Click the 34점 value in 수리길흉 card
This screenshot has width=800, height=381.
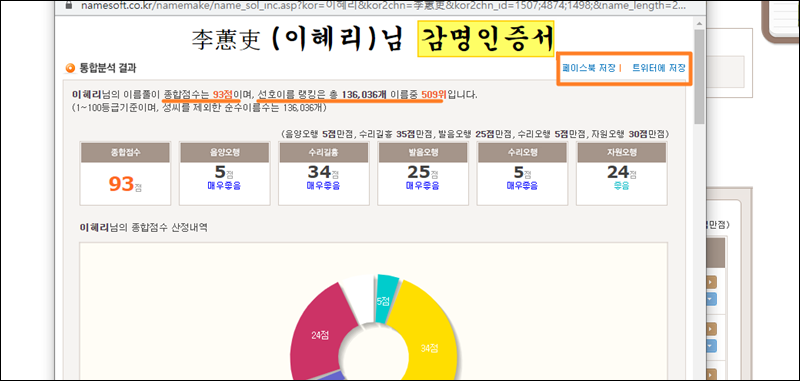(x=323, y=172)
